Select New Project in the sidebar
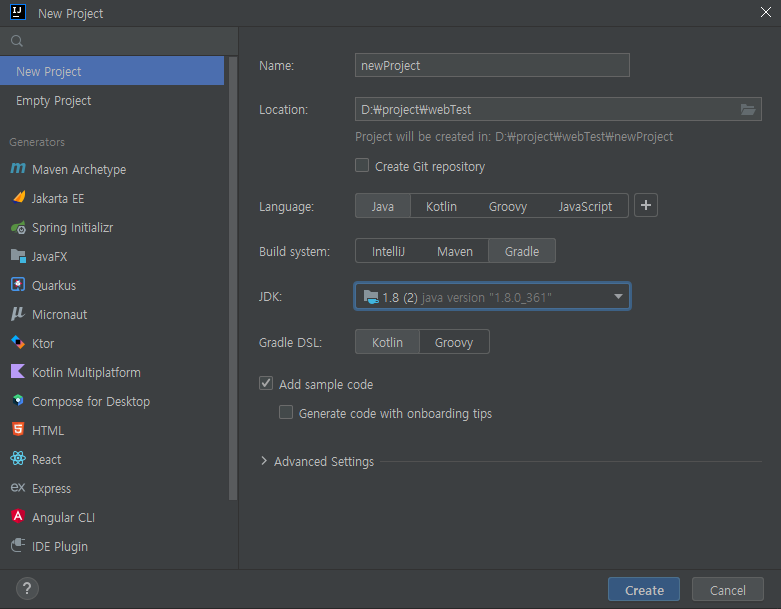 pos(112,71)
